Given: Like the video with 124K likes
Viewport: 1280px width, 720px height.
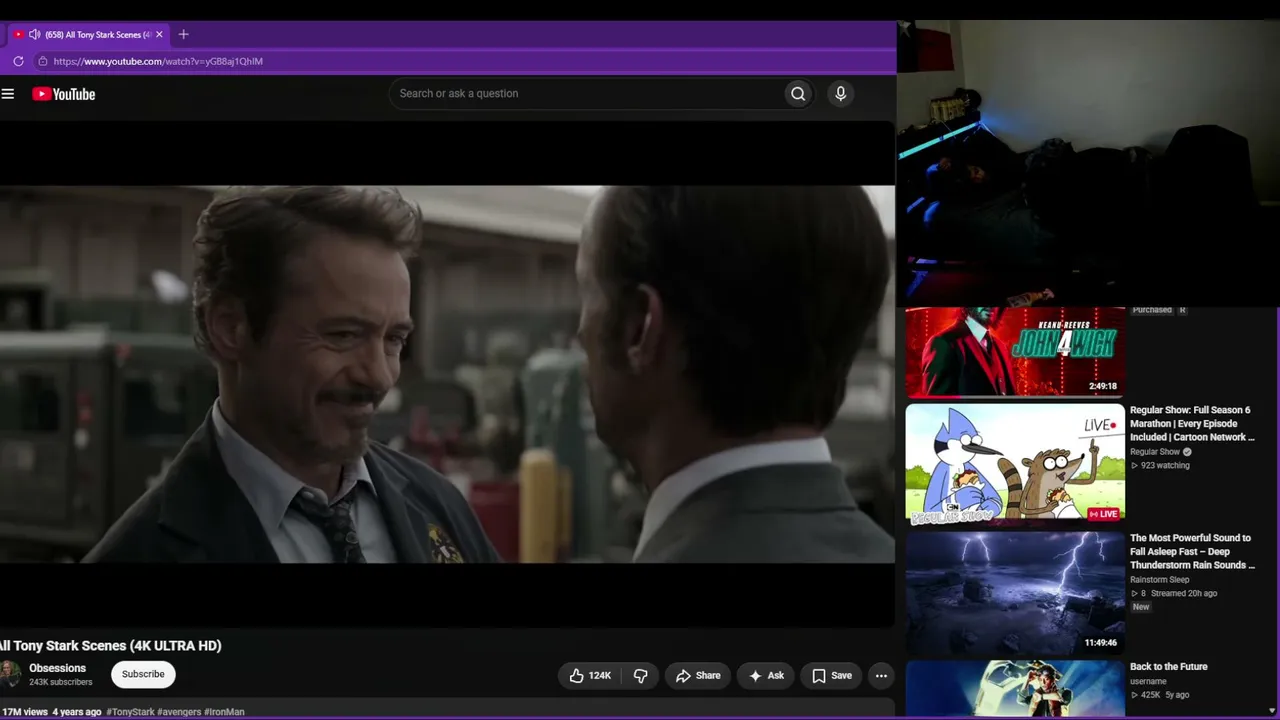Looking at the screenshot, I should pos(590,676).
